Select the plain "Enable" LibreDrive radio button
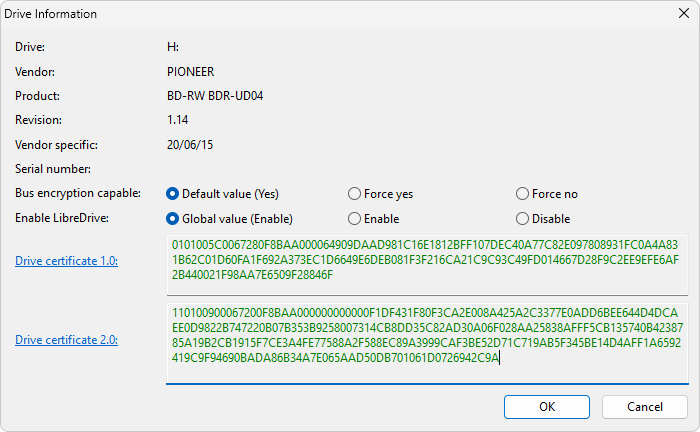Image resolution: width=700 pixels, height=432 pixels. pos(355,219)
